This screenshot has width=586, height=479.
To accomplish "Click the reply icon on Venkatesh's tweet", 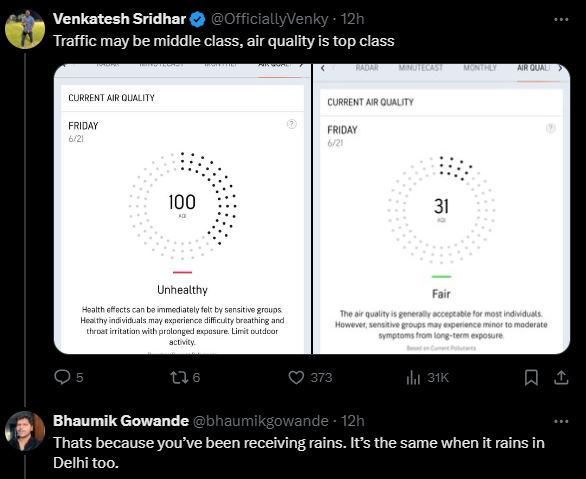I will click(x=62, y=377).
